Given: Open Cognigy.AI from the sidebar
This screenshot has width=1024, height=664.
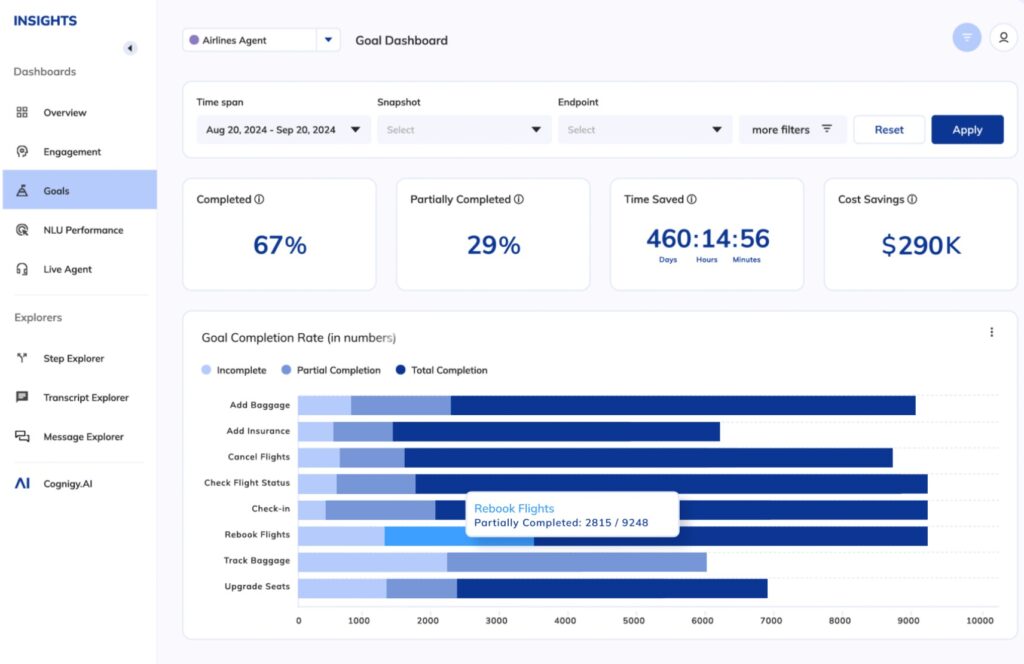Looking at the screenshot, I should [67, 484].
